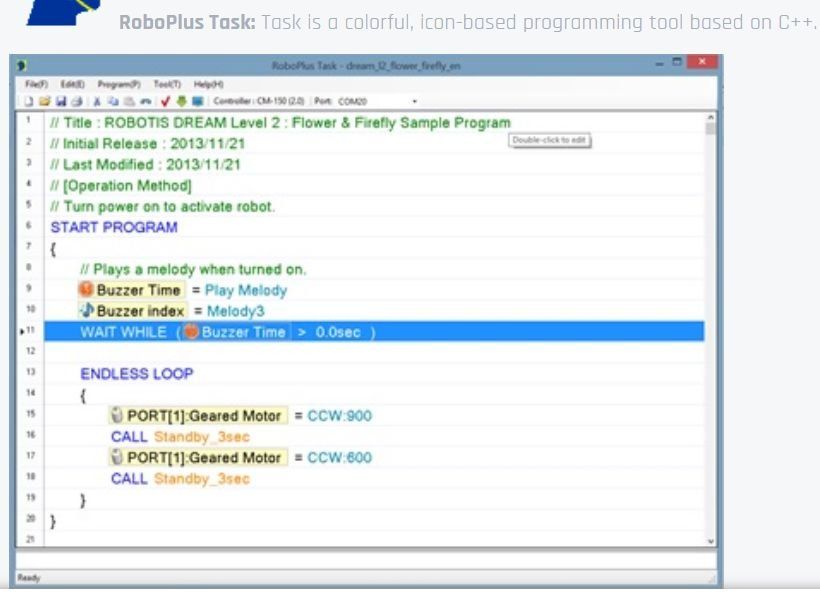Click PORT[1]:Geared Motor on line 17
Screen dimensions: 820x594
click(198, 457)
